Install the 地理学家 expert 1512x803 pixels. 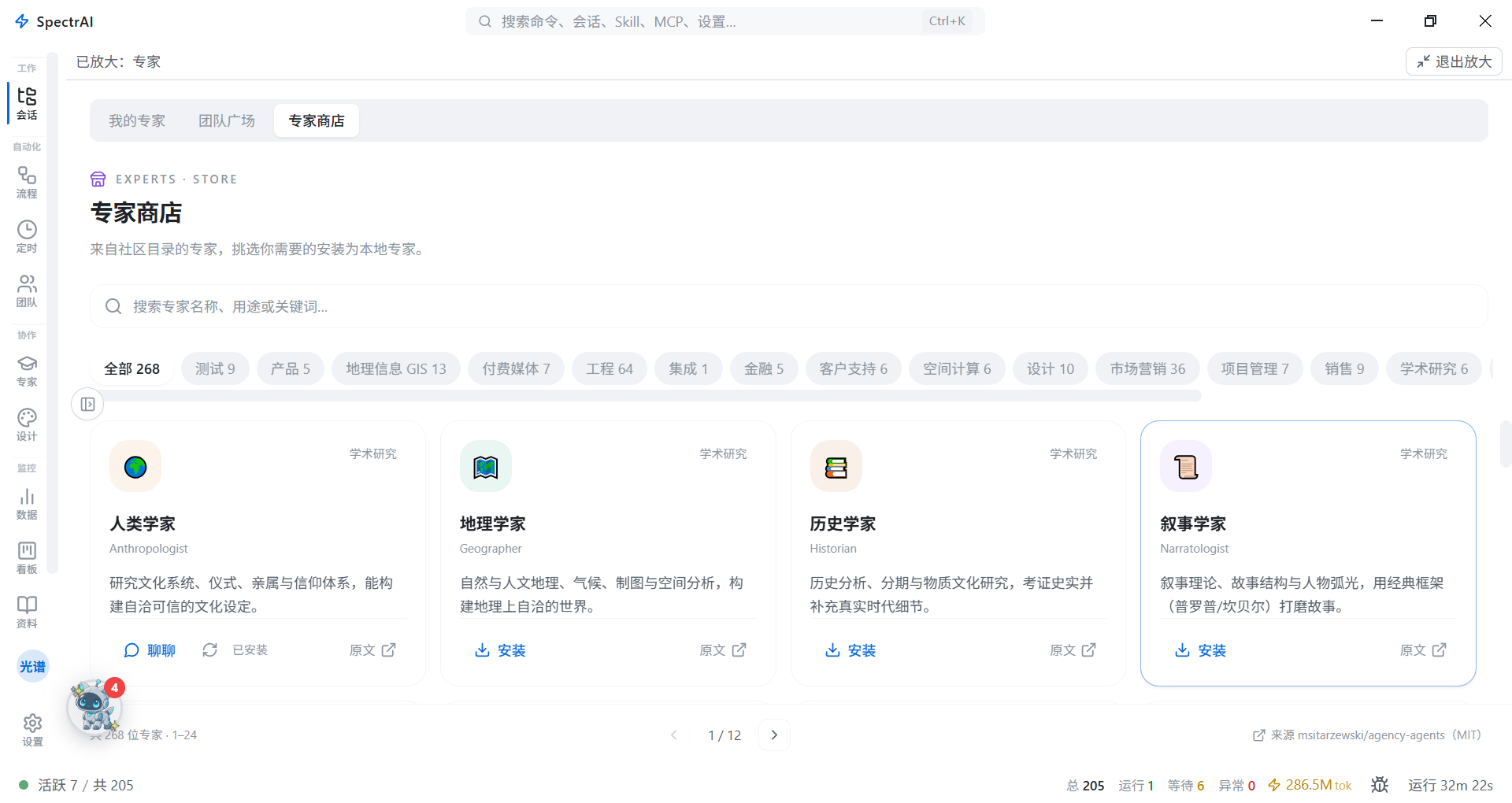(x=500, y=650)
